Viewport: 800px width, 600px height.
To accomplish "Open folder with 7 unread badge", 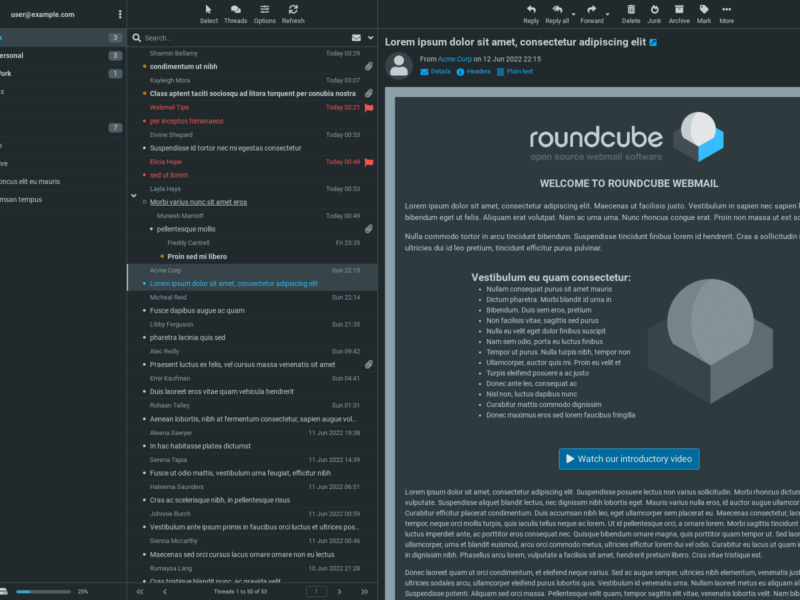I will click(63, 128).
